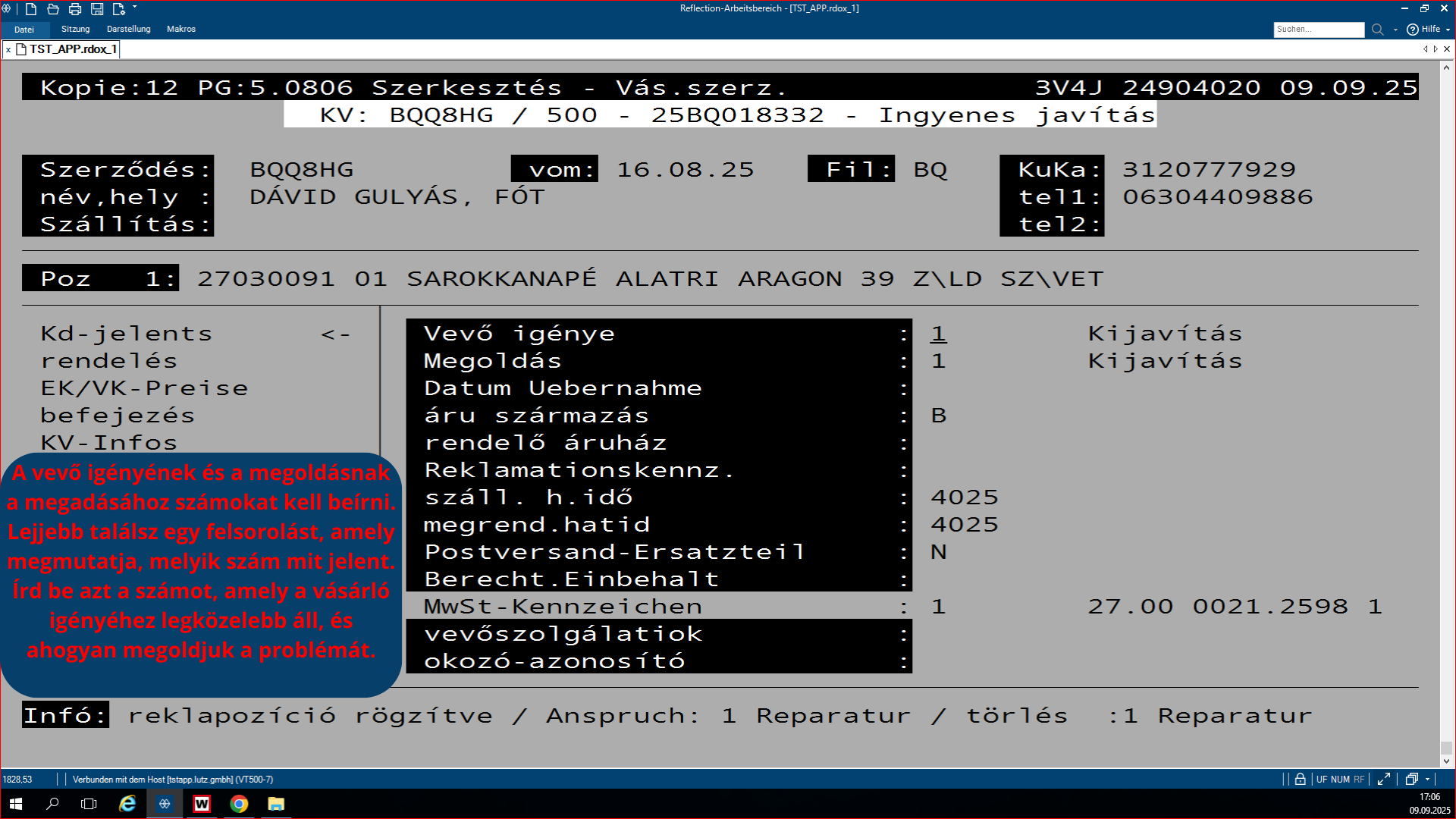This screenshot has height=819, width=1456.
Task: Expand the window list dropdown in the status bar
Action: pyautogui.click(x=1427, y=779)
